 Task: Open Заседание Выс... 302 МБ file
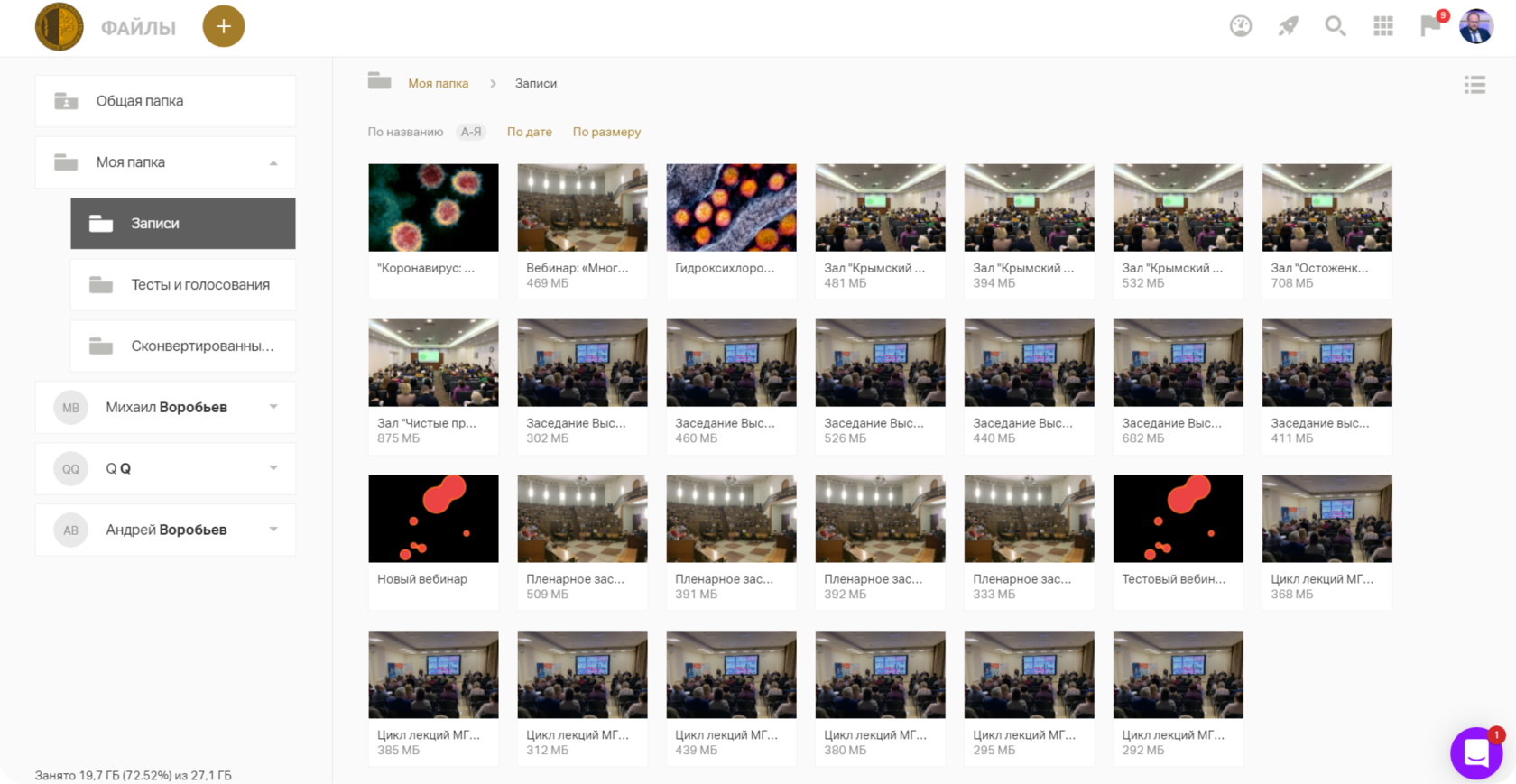coord(582,385)
